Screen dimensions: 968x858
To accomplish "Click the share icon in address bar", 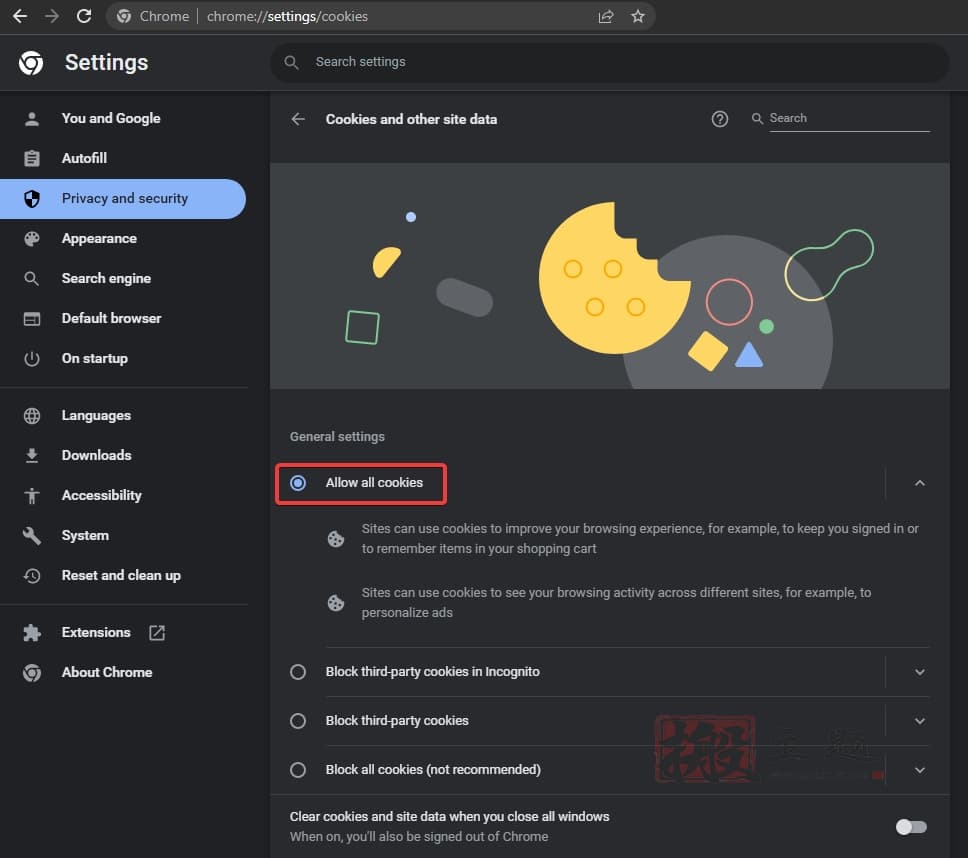I will [606, 16].
